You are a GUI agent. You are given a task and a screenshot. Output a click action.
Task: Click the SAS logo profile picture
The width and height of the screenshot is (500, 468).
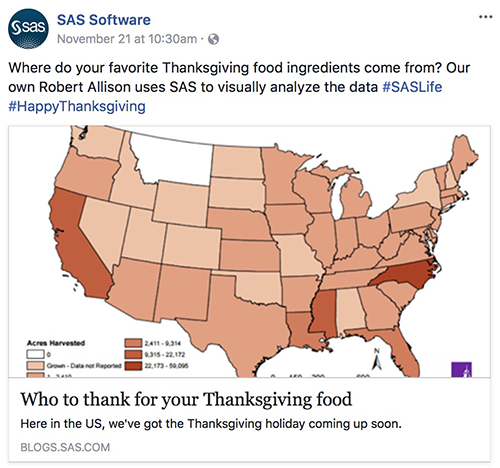(x=28, y=29)
